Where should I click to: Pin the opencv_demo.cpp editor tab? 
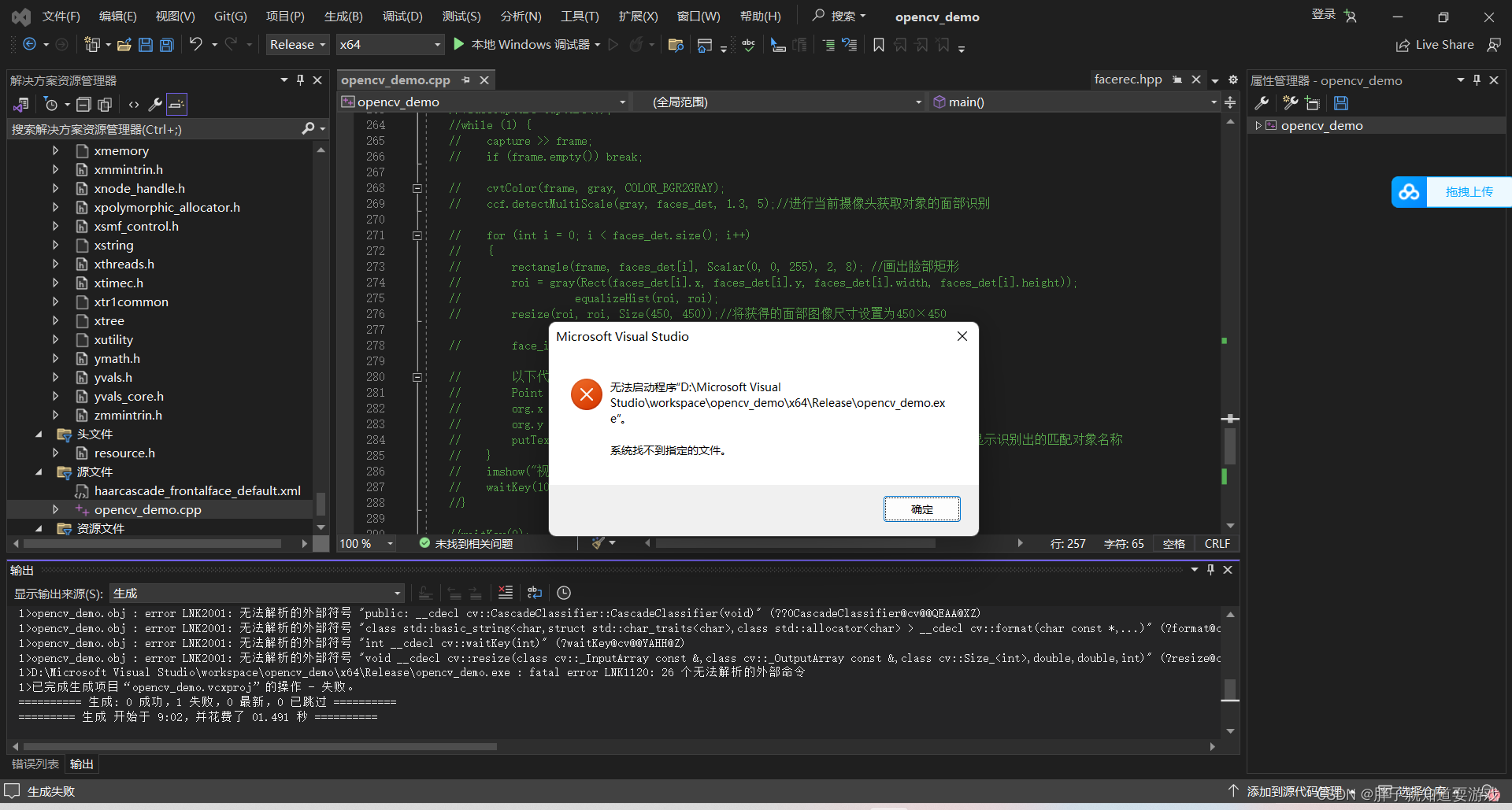(465, 80)
